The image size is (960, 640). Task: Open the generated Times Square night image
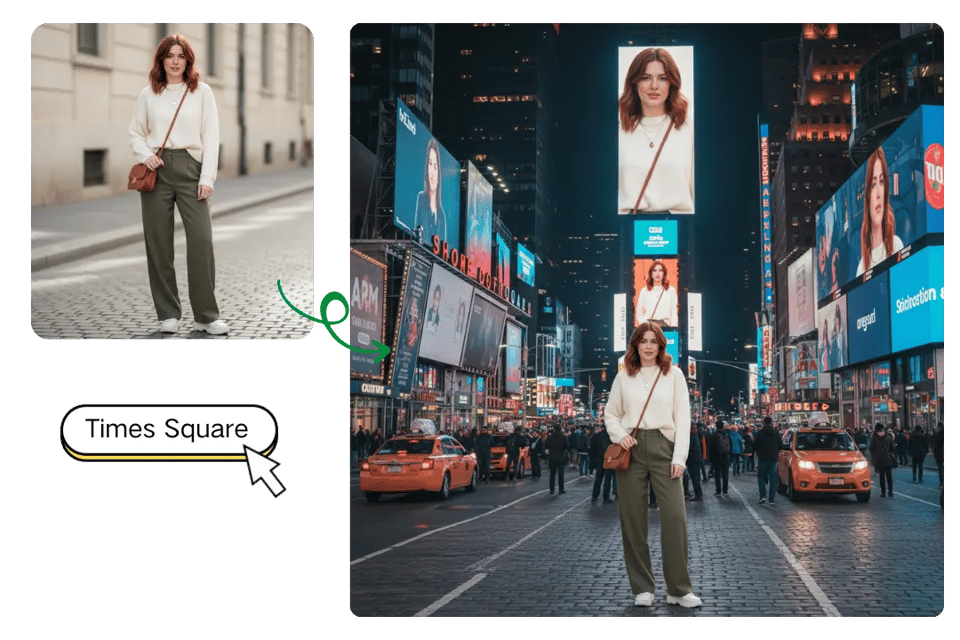coord(646,319)
